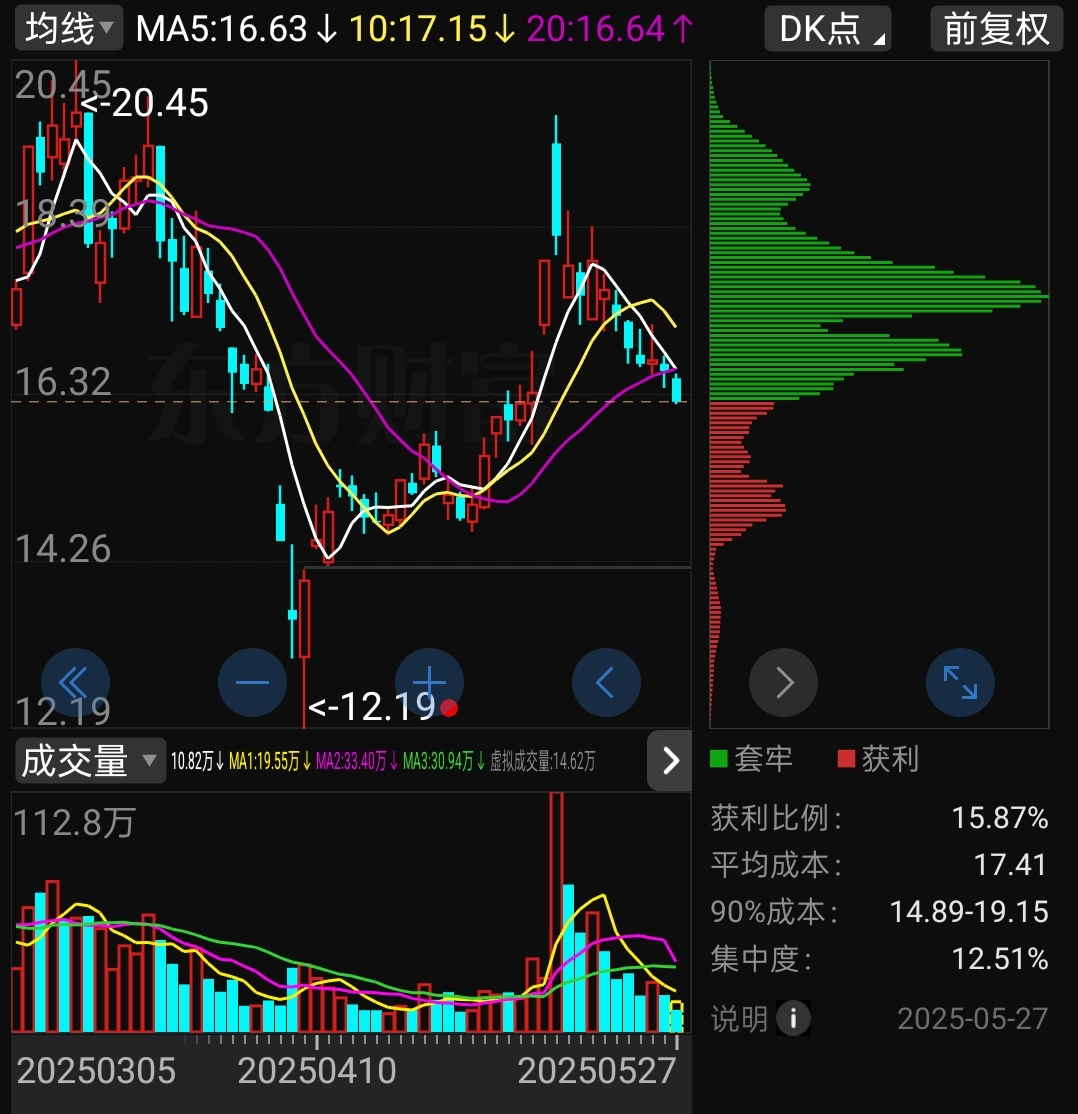Tap the 前复权 adjustment button
The height and width of the screenshot is (1114, 1078).
pos(996,28)
